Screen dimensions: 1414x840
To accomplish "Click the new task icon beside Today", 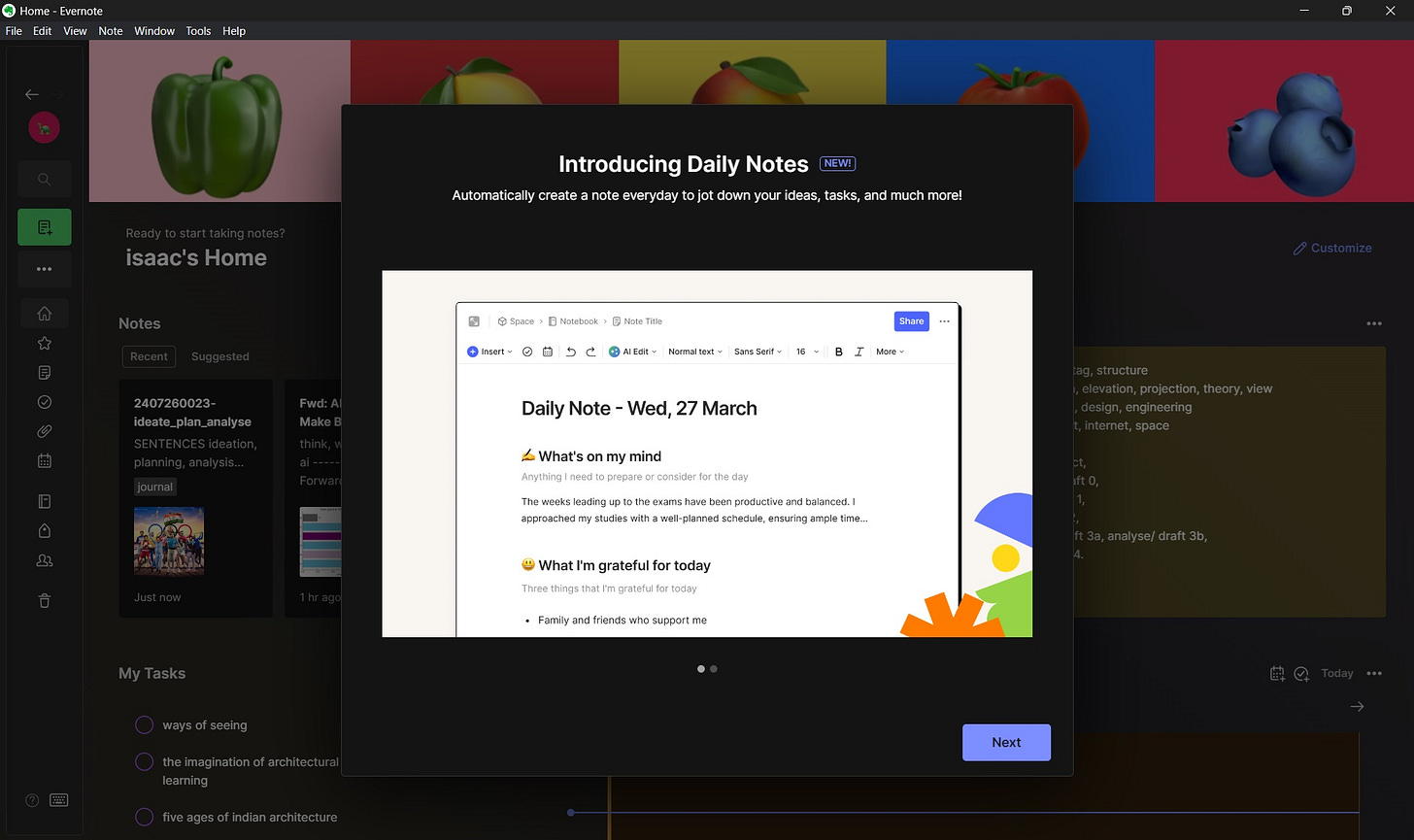I will pyautogui.click(x=1301, y=673).
